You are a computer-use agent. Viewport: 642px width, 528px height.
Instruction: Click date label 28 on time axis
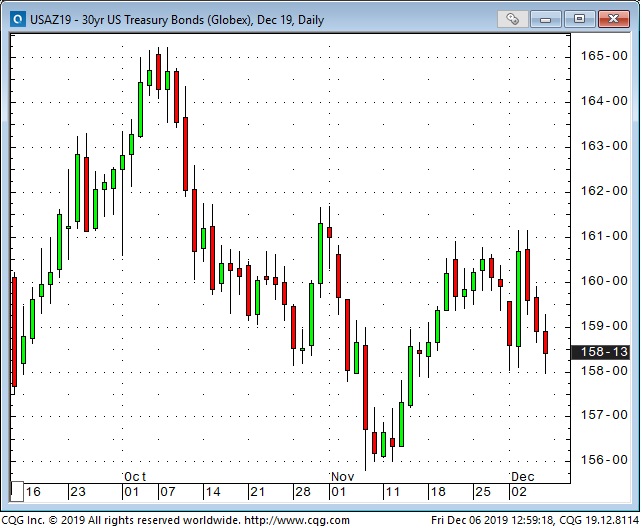(303, 492)
